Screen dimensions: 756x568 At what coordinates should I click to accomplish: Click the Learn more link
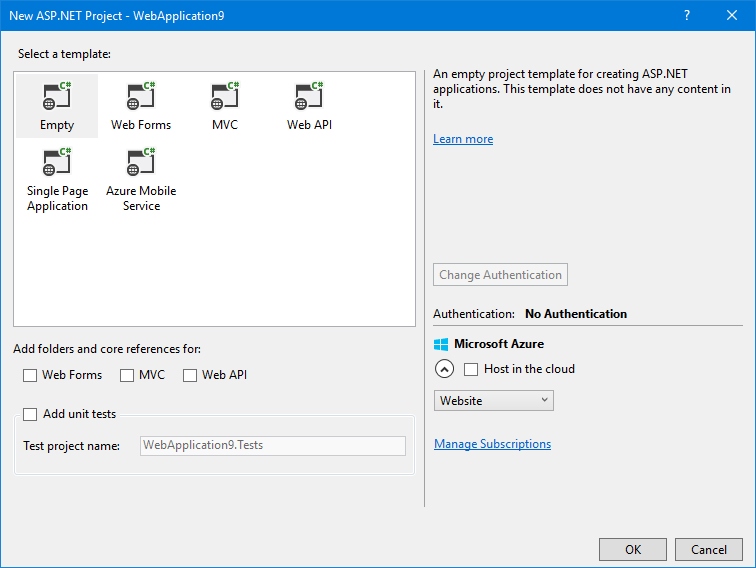463,139
